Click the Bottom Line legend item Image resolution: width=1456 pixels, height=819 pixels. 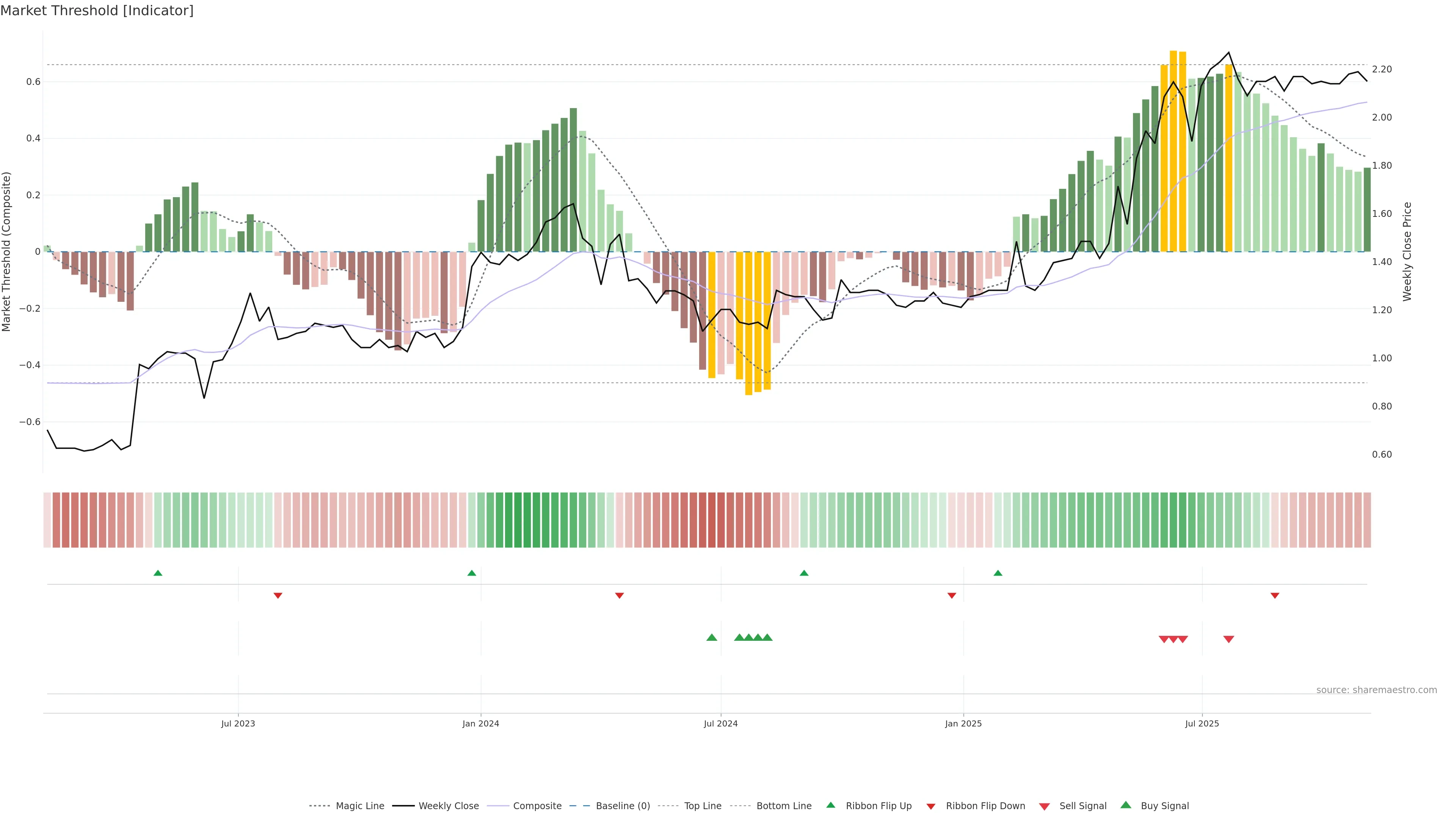783,806
